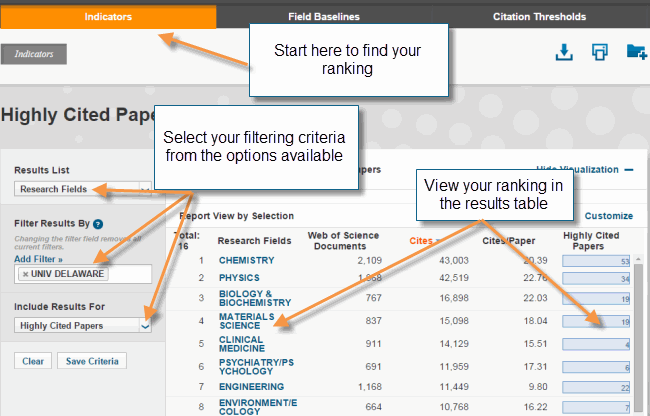
Task: Download the results with the download icon
Action: 564,52
